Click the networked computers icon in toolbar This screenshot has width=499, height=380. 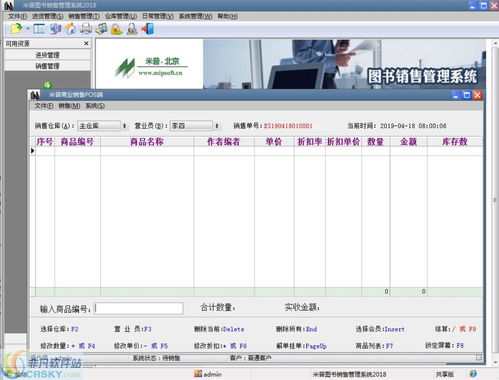[55, 29]
